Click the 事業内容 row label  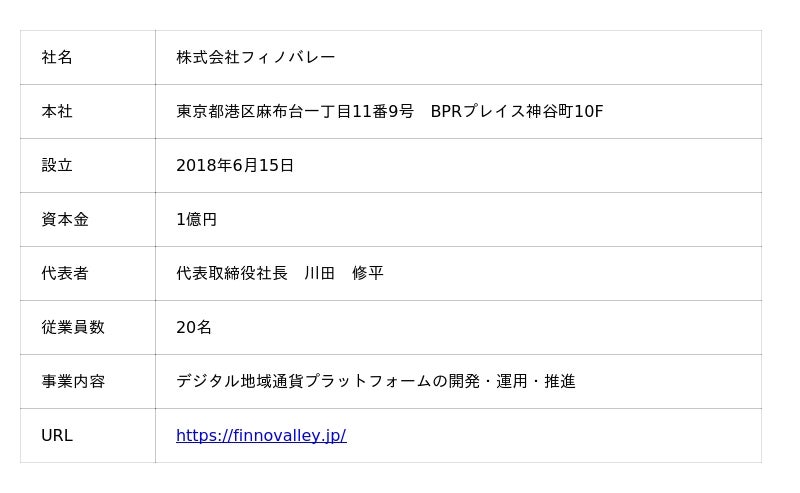73,381
